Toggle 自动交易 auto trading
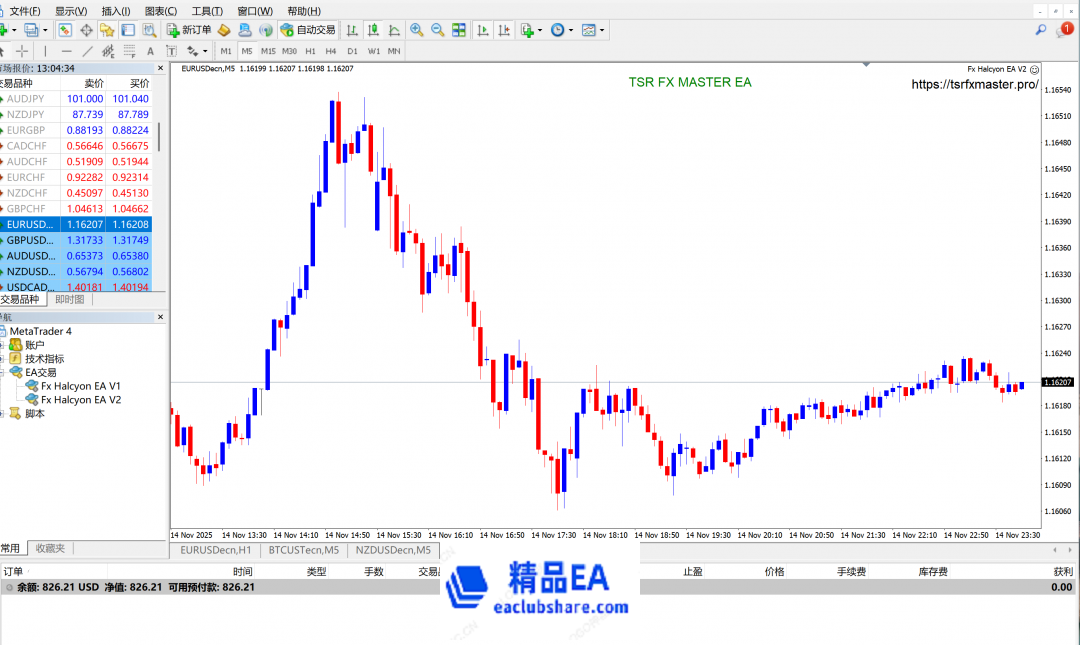1080x645 pixels. pyautogui.click(x=308, y=30)
